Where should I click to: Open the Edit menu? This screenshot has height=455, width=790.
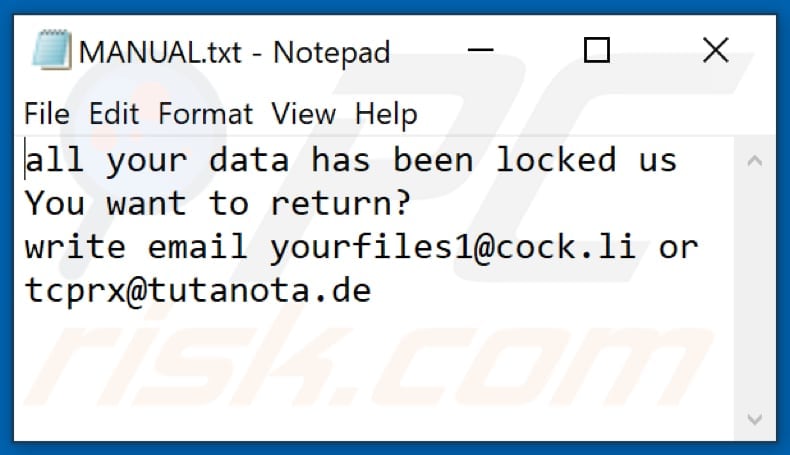click(x=114, y=113)
